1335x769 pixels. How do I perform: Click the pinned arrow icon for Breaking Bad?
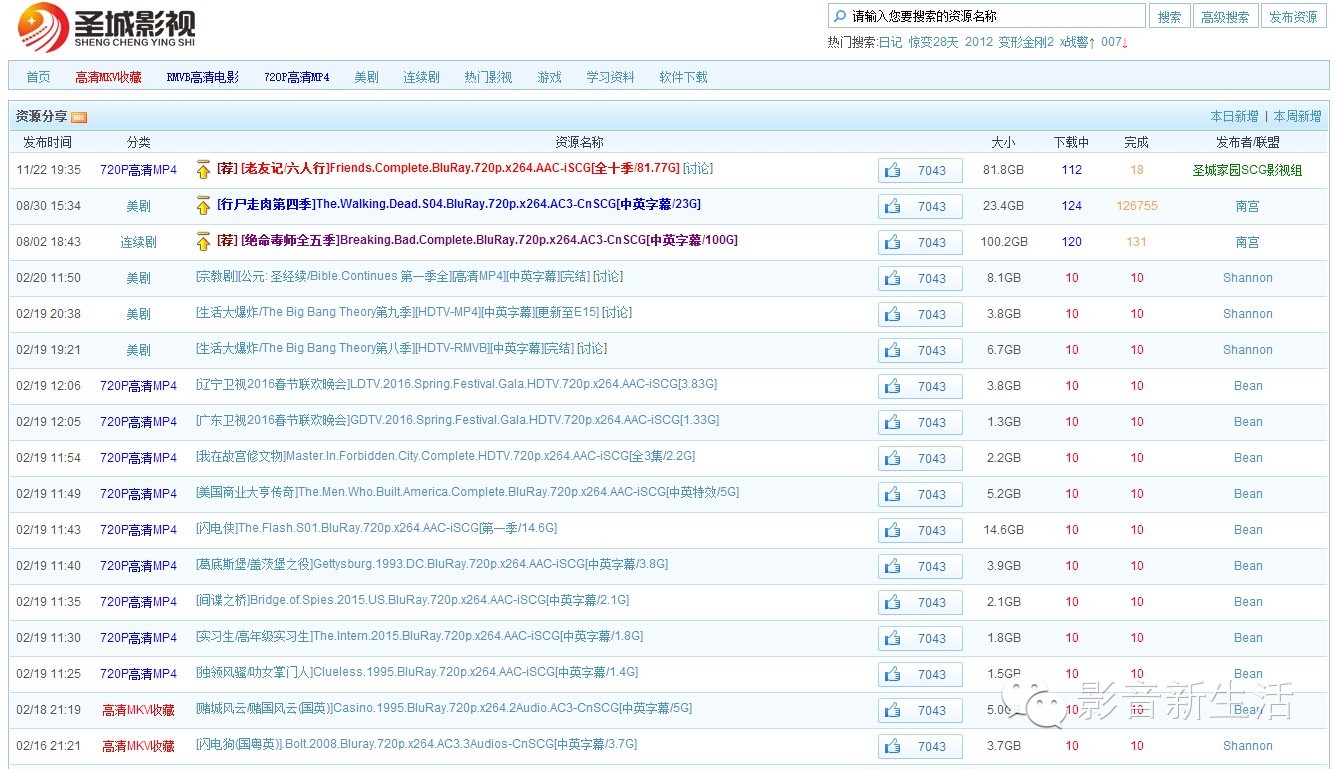[x=203, y=241]
